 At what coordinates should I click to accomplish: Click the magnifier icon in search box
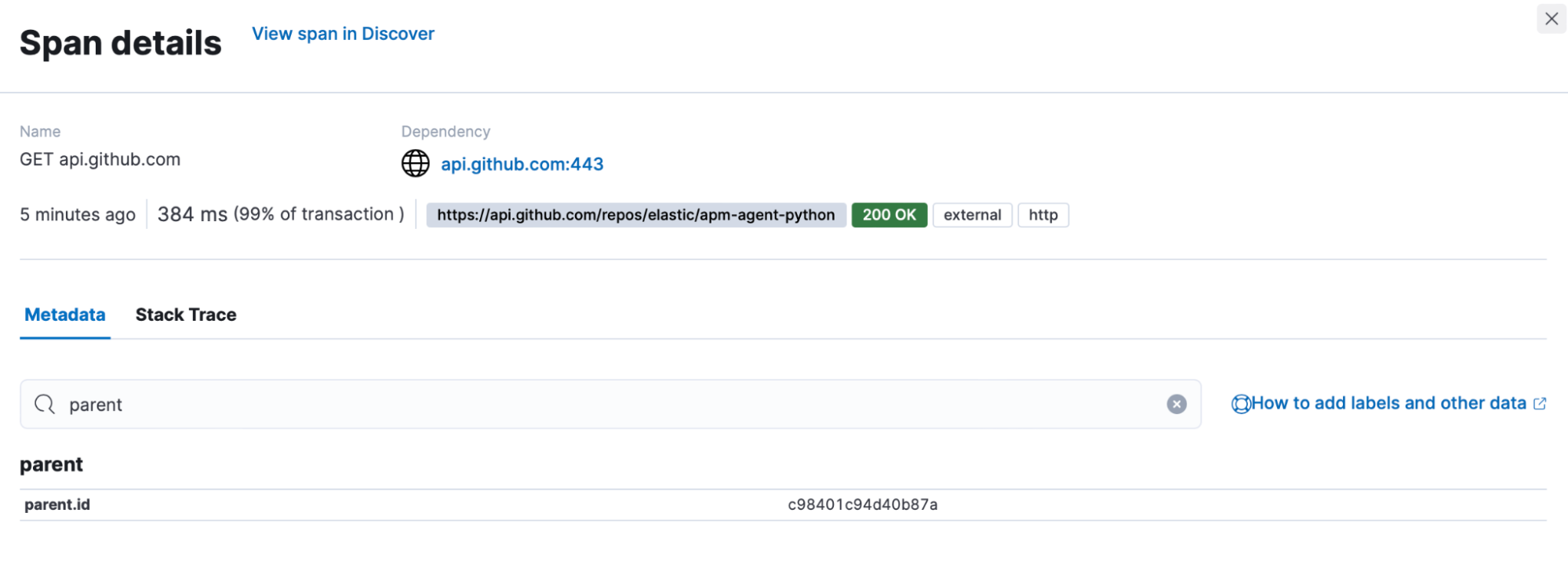point(45,404)
